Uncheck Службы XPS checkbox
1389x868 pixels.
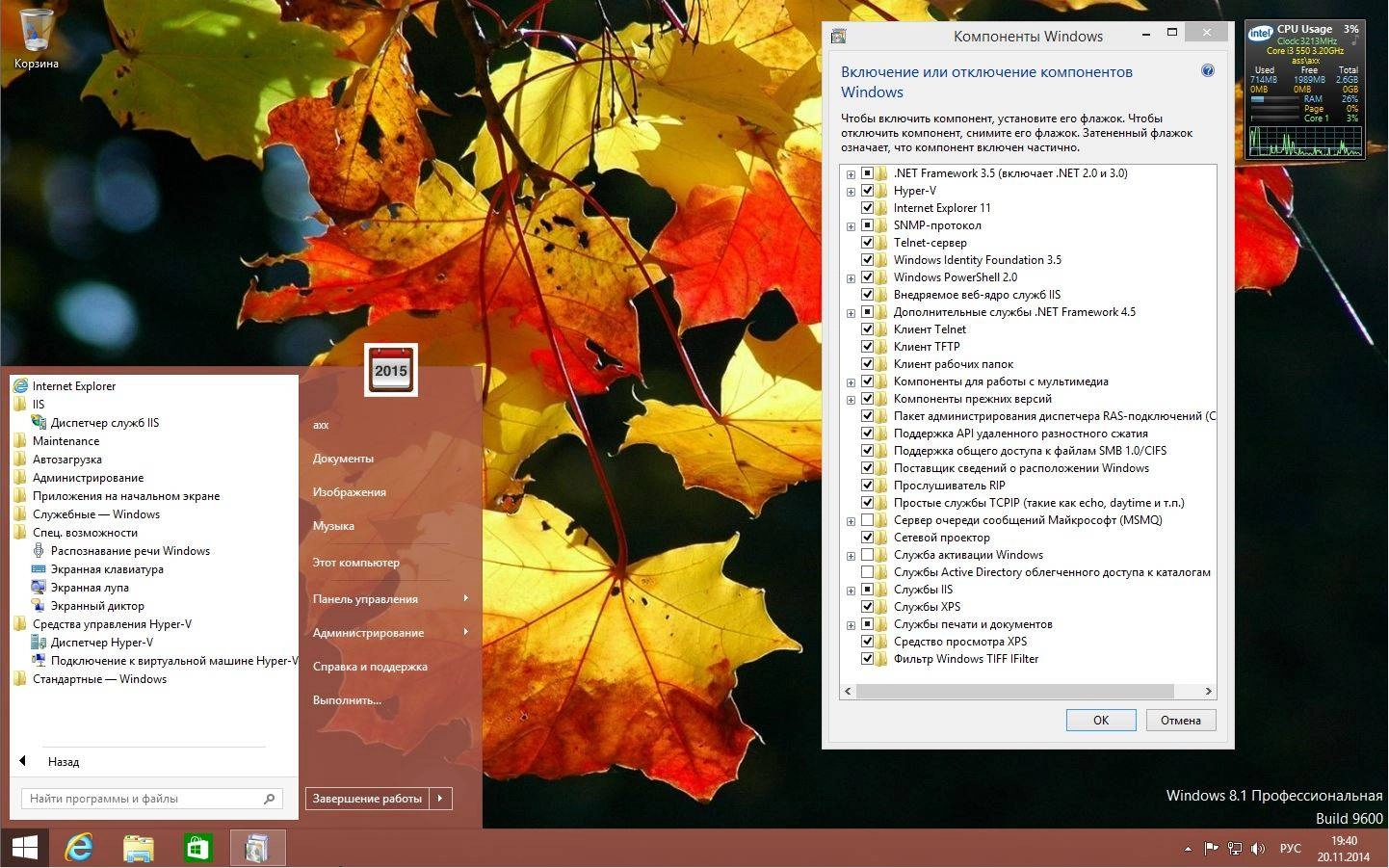pyautogui.click(x=867, y=607)
